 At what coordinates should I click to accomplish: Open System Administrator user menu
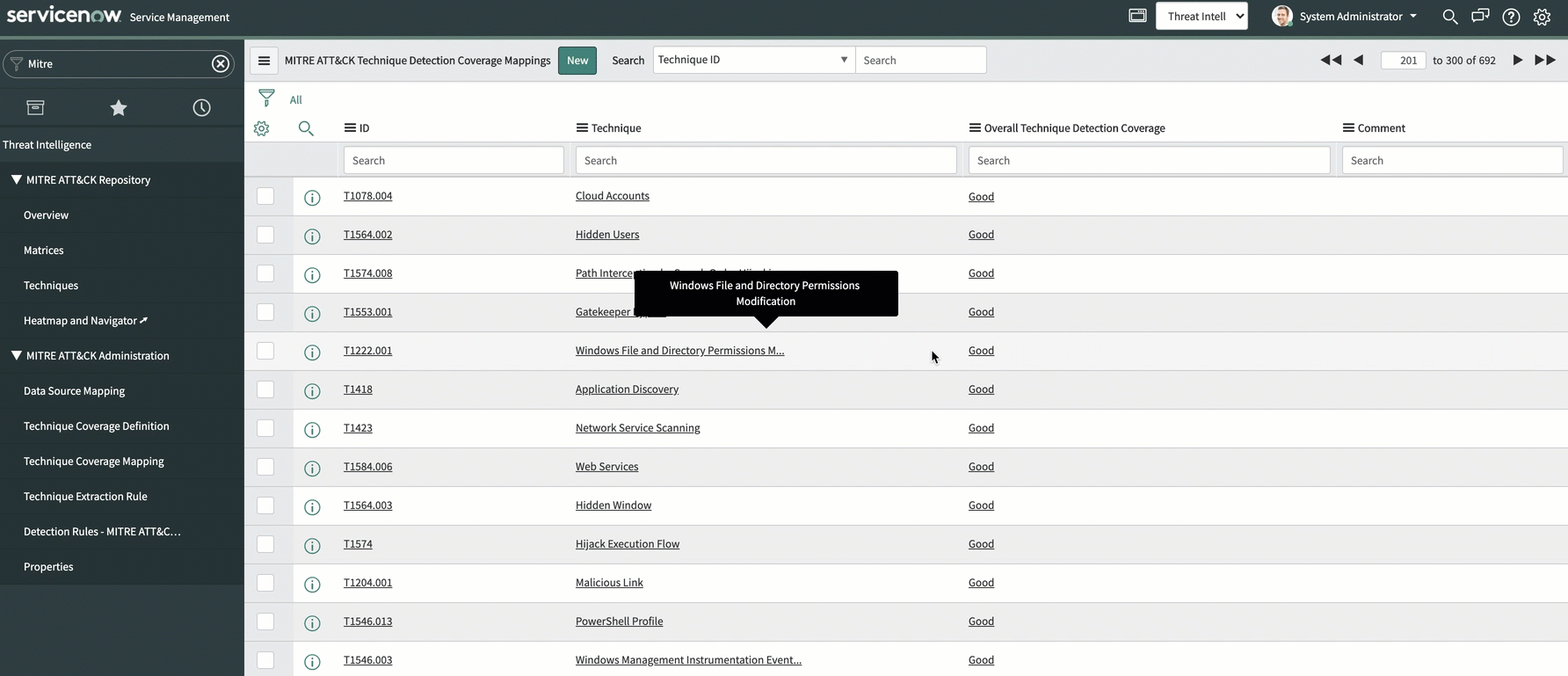pos(1345,16)
